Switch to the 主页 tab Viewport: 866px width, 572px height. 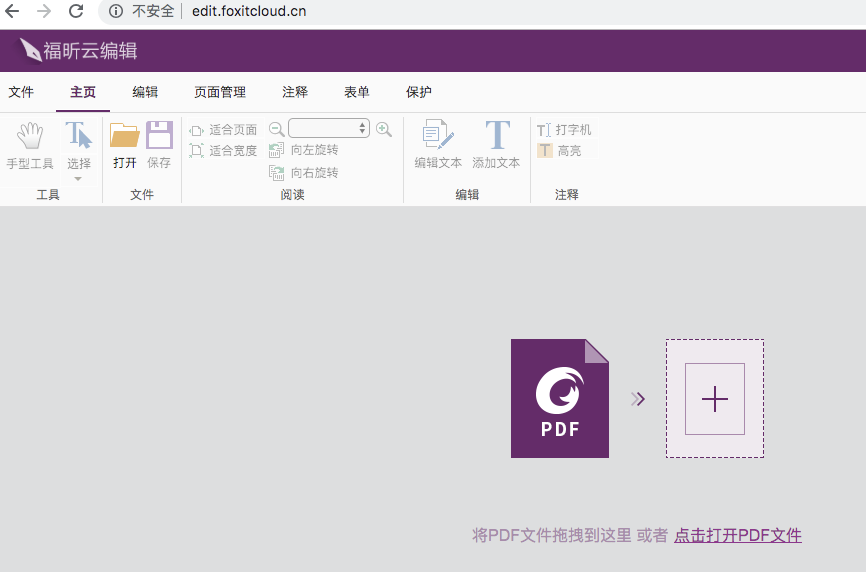pos(83,92)
